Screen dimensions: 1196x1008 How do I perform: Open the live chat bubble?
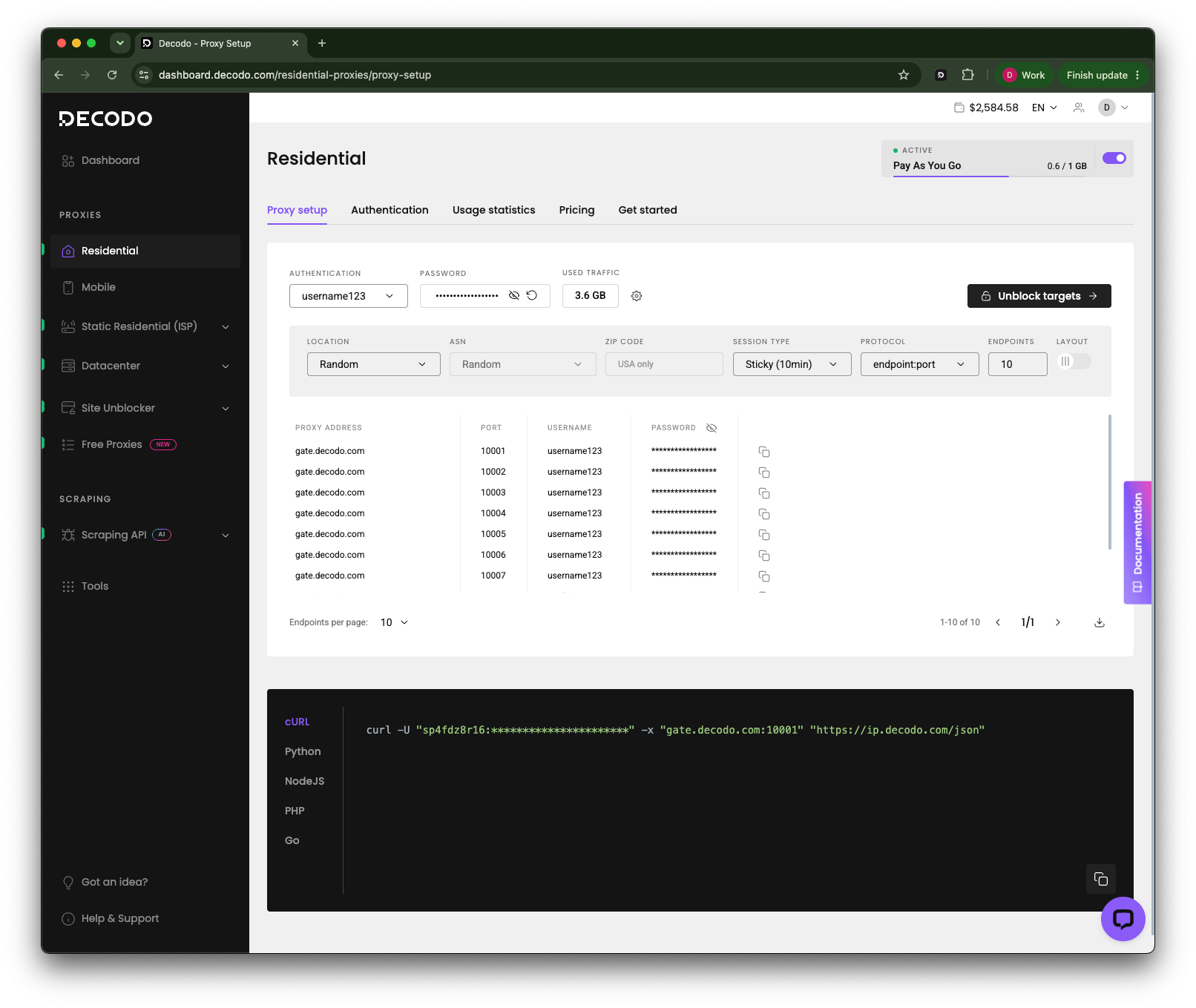tap(1123, 919)
